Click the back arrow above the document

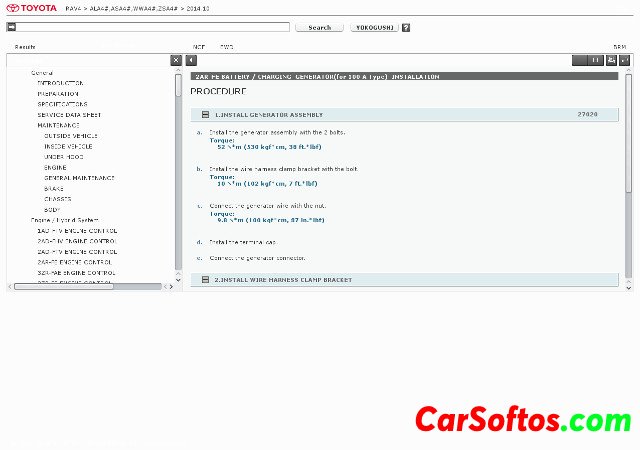[191, 60]
